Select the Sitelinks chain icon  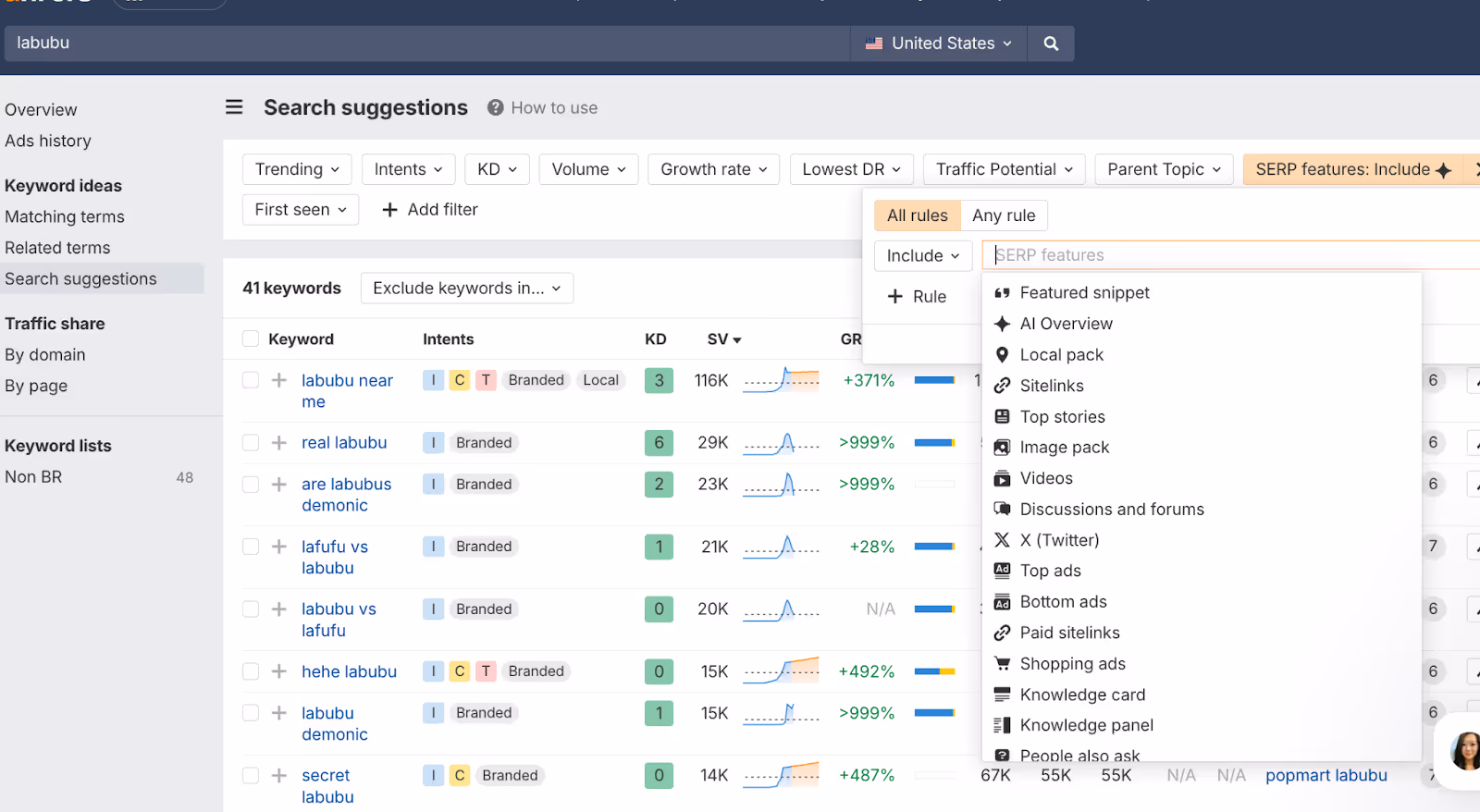(1002, 386)
